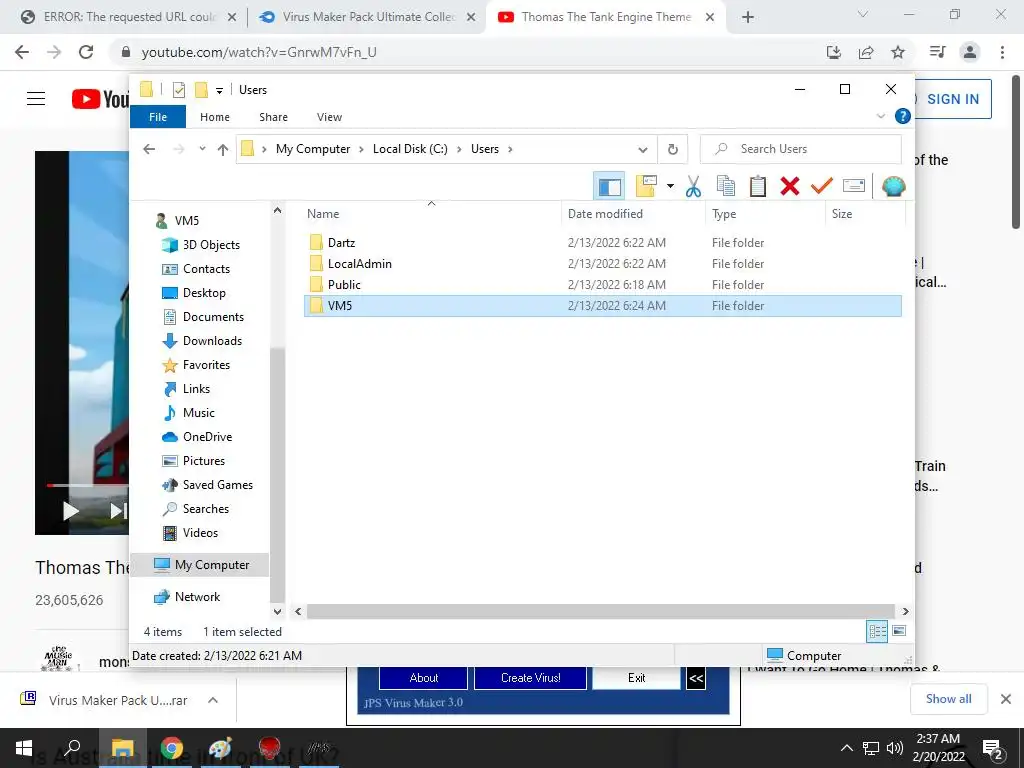
Task: Click the Properties checkmark icon in title bar
Action: tap(178, 89)
